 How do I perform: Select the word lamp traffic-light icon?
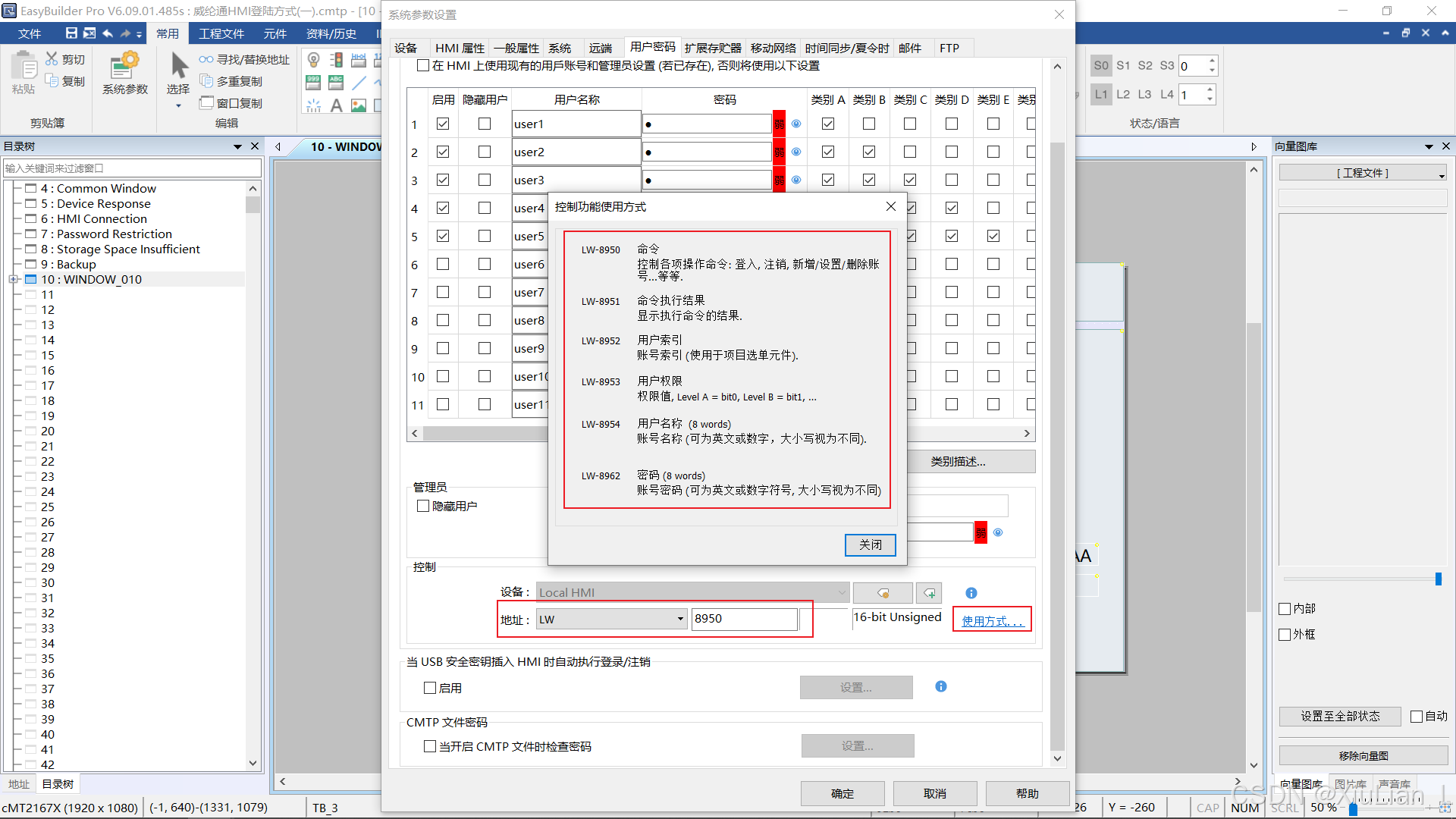(x=336, y=60)
